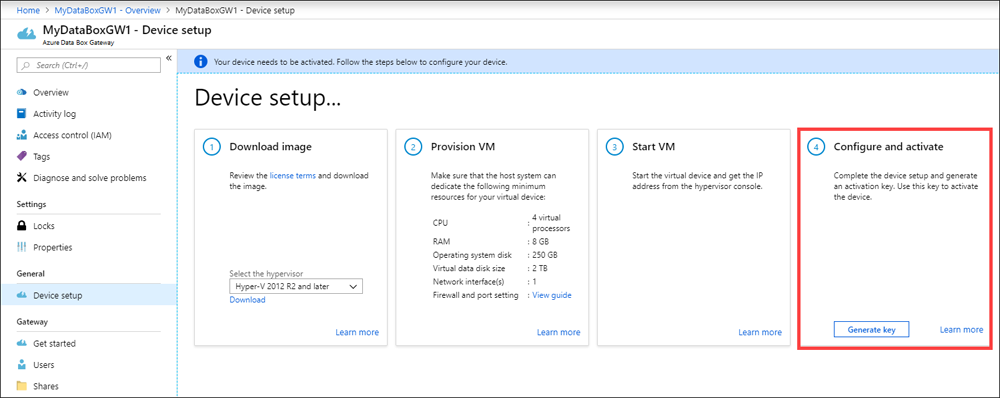Click the Generate key button
This screenshot has width=1000, height=398.
(871, 330)
